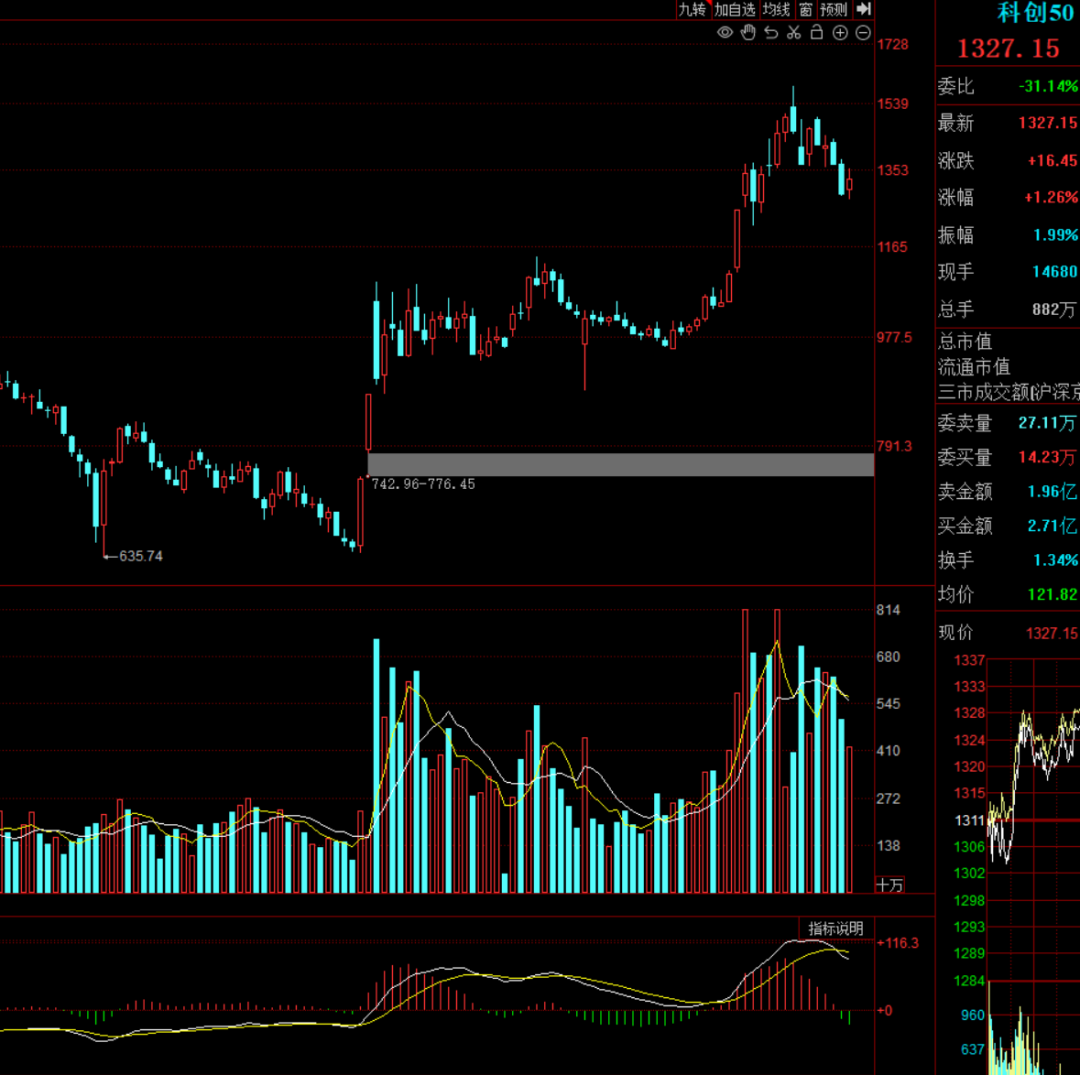This screenshot has width=1080, height=1075.
Task: Click the 十万 volume unit label
Action: coord(889,885)
